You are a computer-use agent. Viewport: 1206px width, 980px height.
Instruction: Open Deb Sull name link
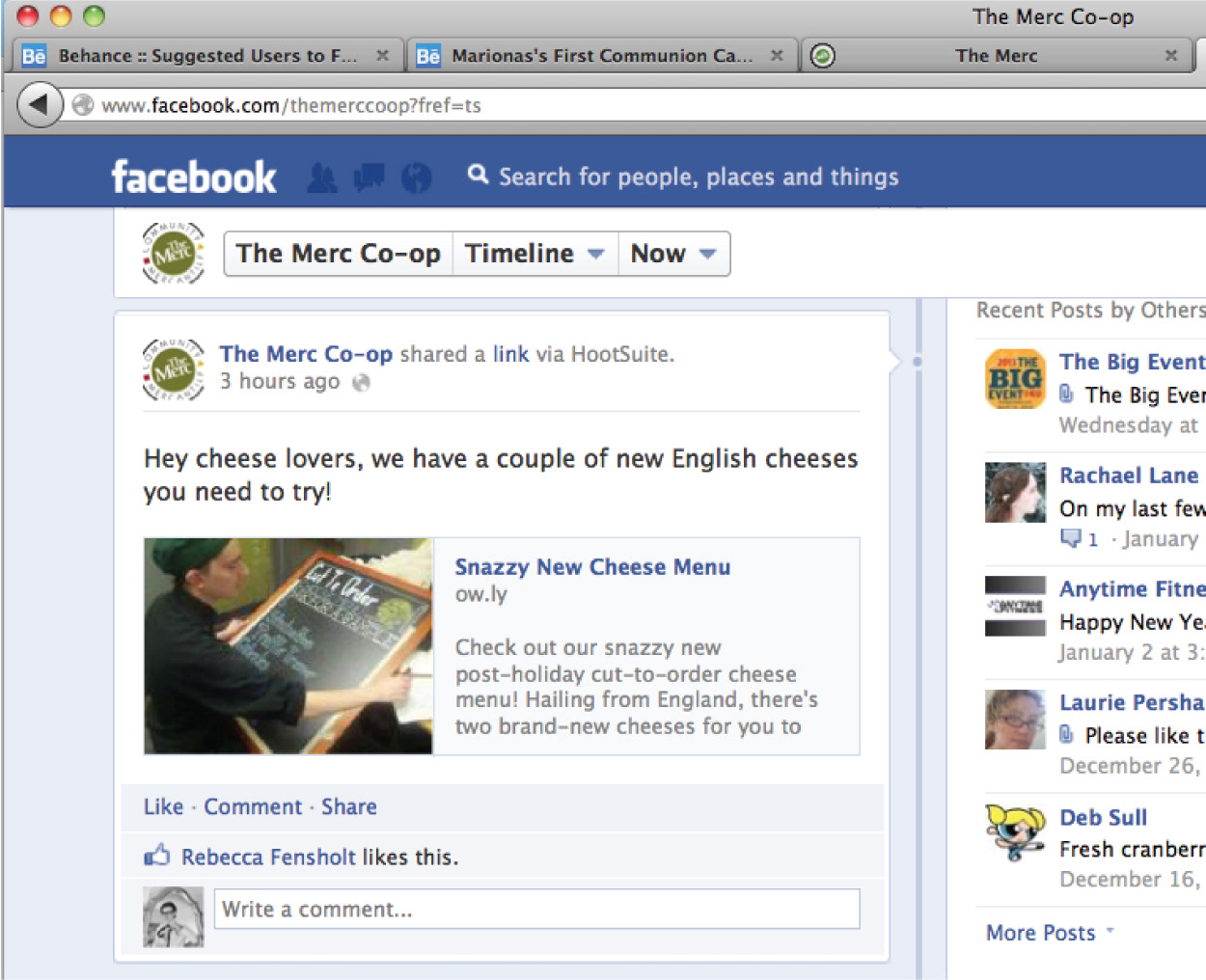pyautogui.click(x=1104, y=818)
